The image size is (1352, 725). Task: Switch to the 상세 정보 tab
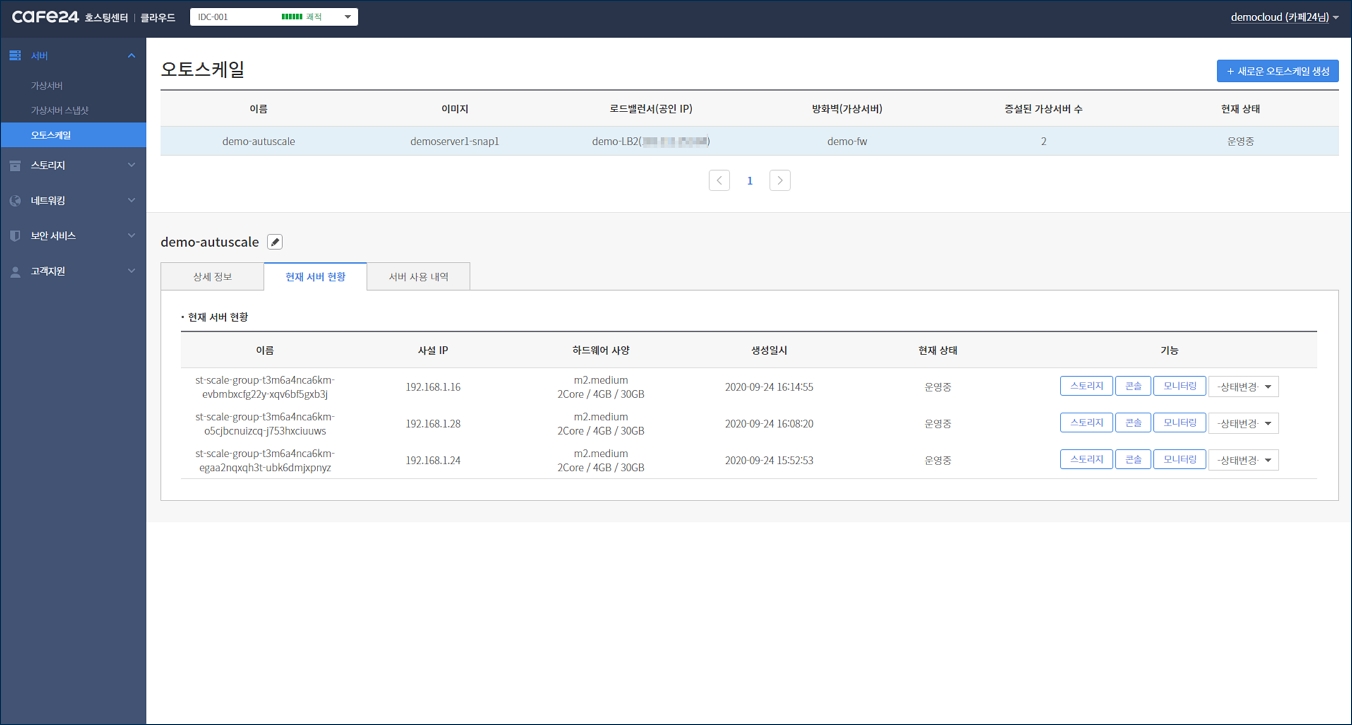tap(212, 277)
